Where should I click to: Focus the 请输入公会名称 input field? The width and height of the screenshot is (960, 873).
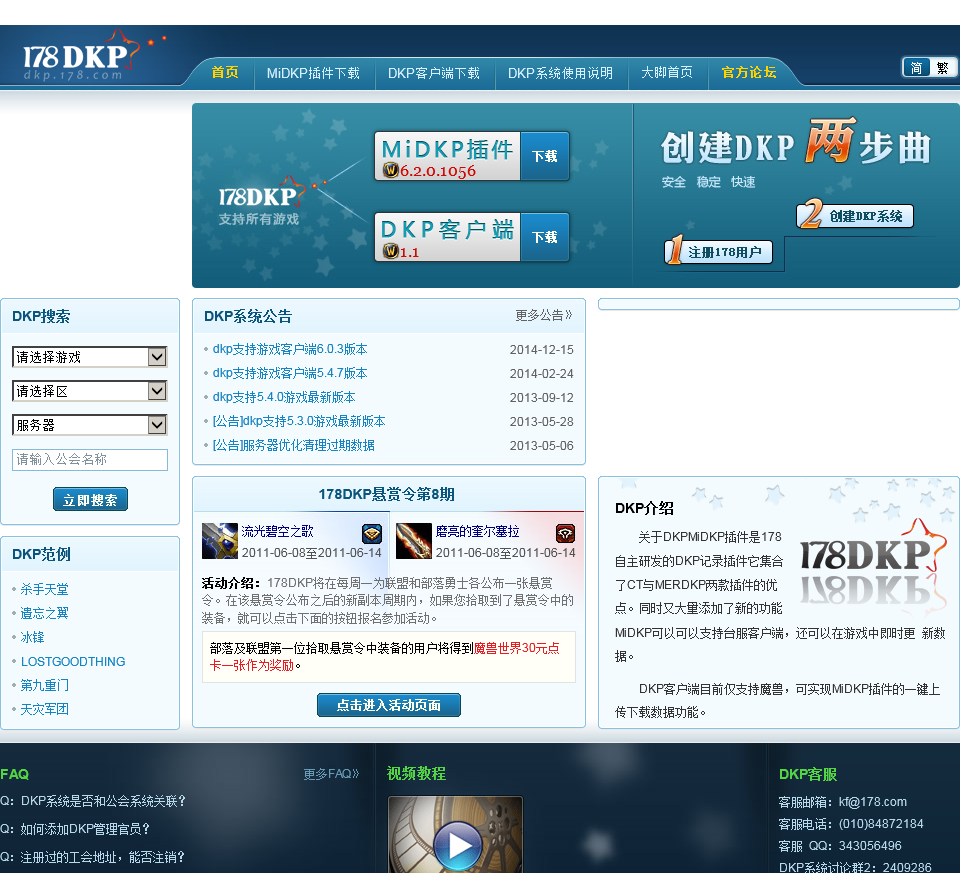(x=89, y=460)
